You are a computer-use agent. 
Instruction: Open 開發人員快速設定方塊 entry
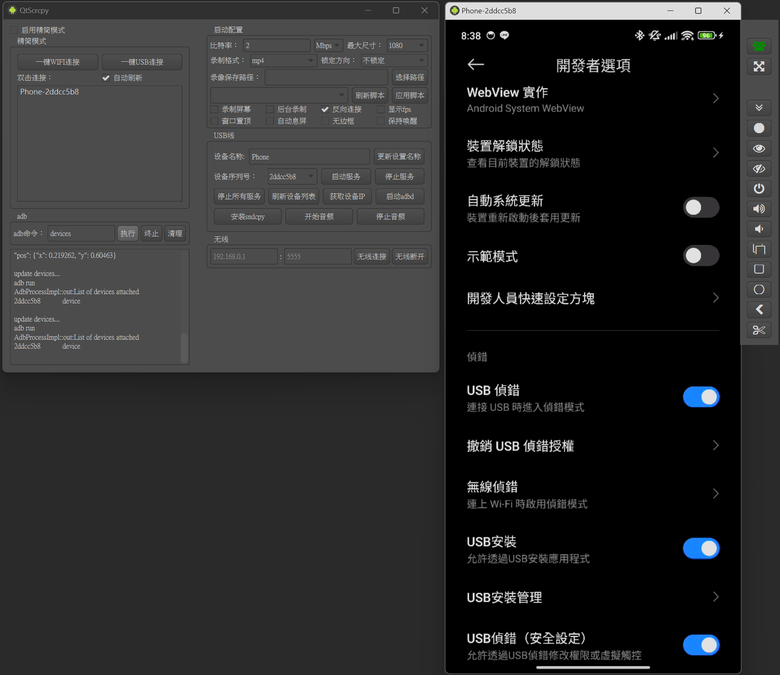coord(593,298)
